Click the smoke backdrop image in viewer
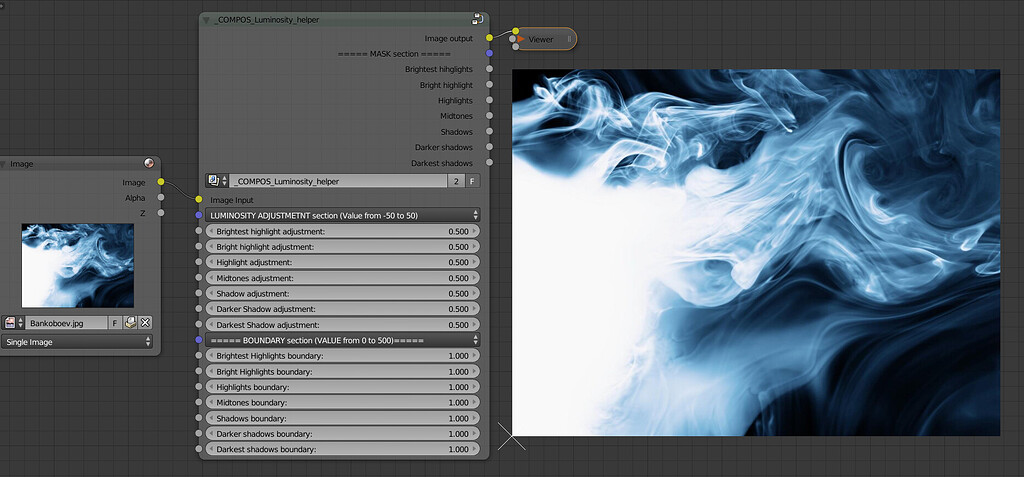Viewport: 1024px width, 477px height. 756,252
